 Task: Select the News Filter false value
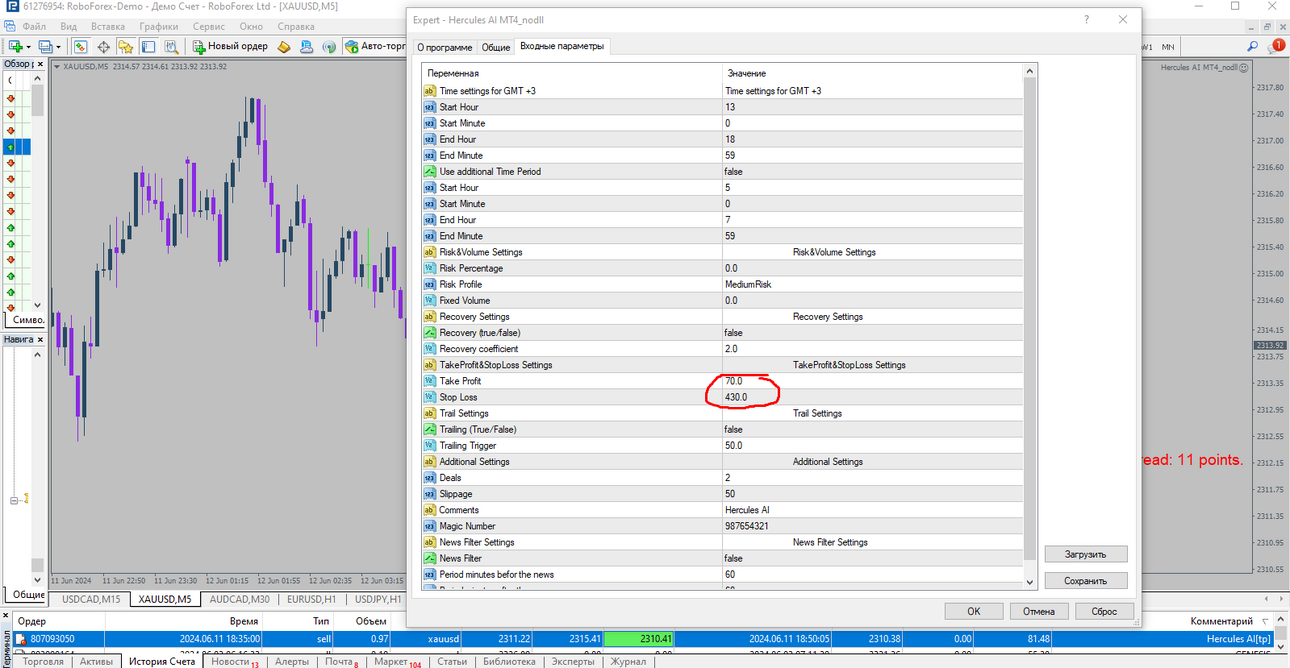point(872,558)
